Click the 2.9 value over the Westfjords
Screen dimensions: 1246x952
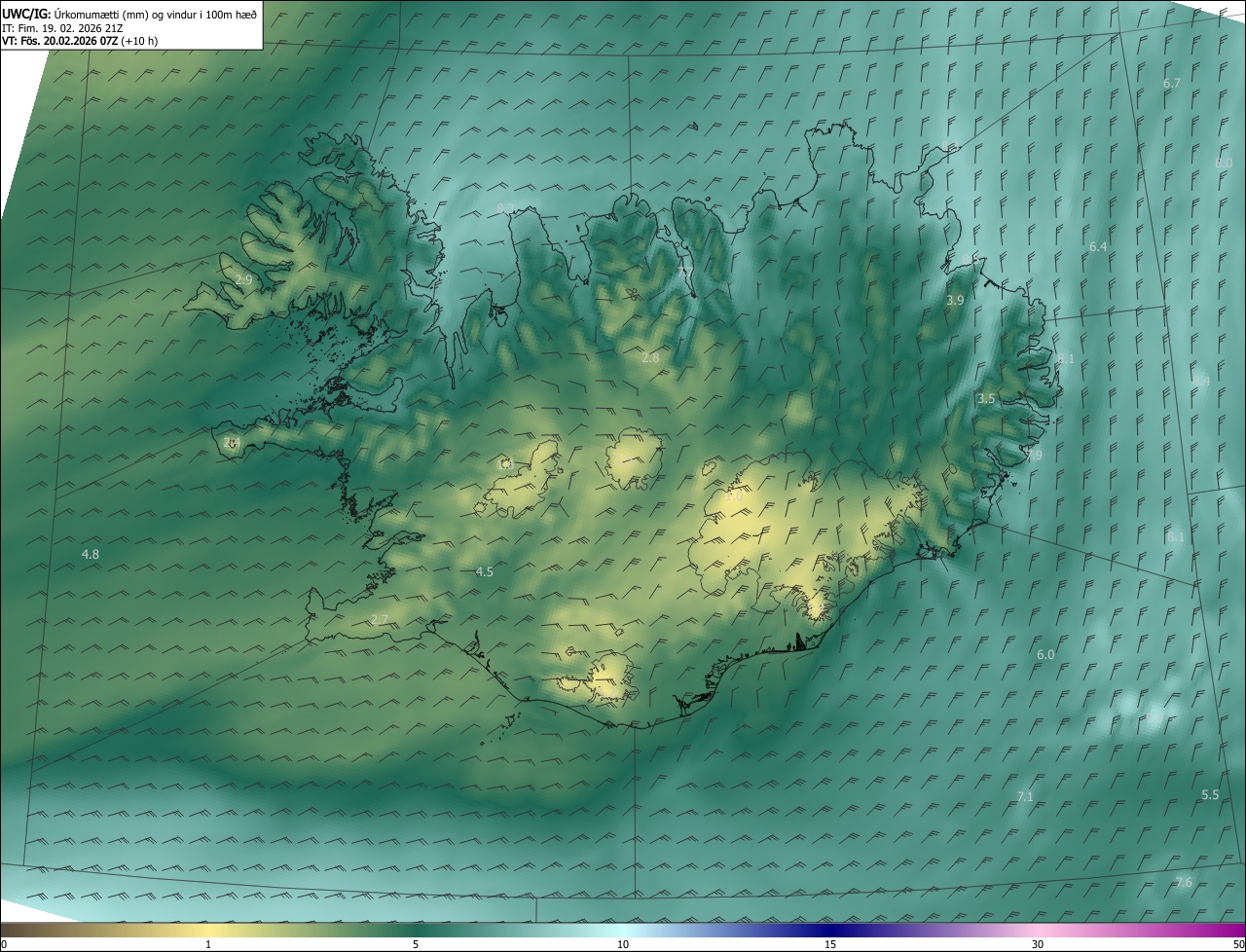(x=243, y=280)
